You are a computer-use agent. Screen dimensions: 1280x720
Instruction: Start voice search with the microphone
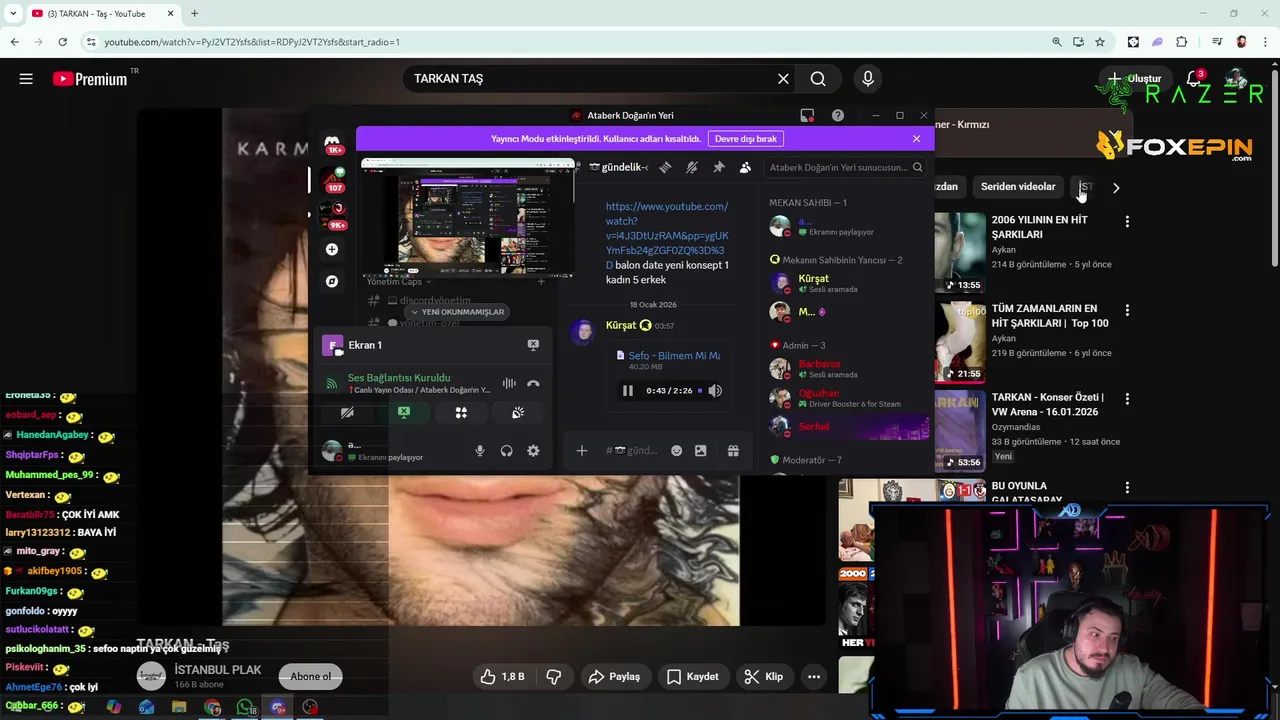pos(867,79)
